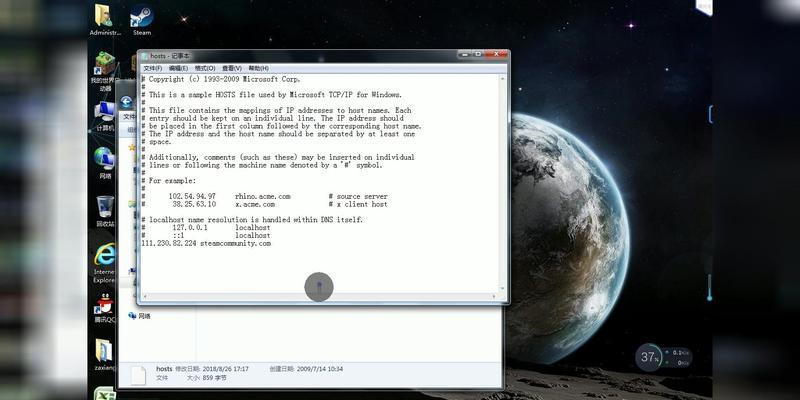Open the Steam desktop shortcut
Screen dimensions: 800x400
[x=142, y=19]
